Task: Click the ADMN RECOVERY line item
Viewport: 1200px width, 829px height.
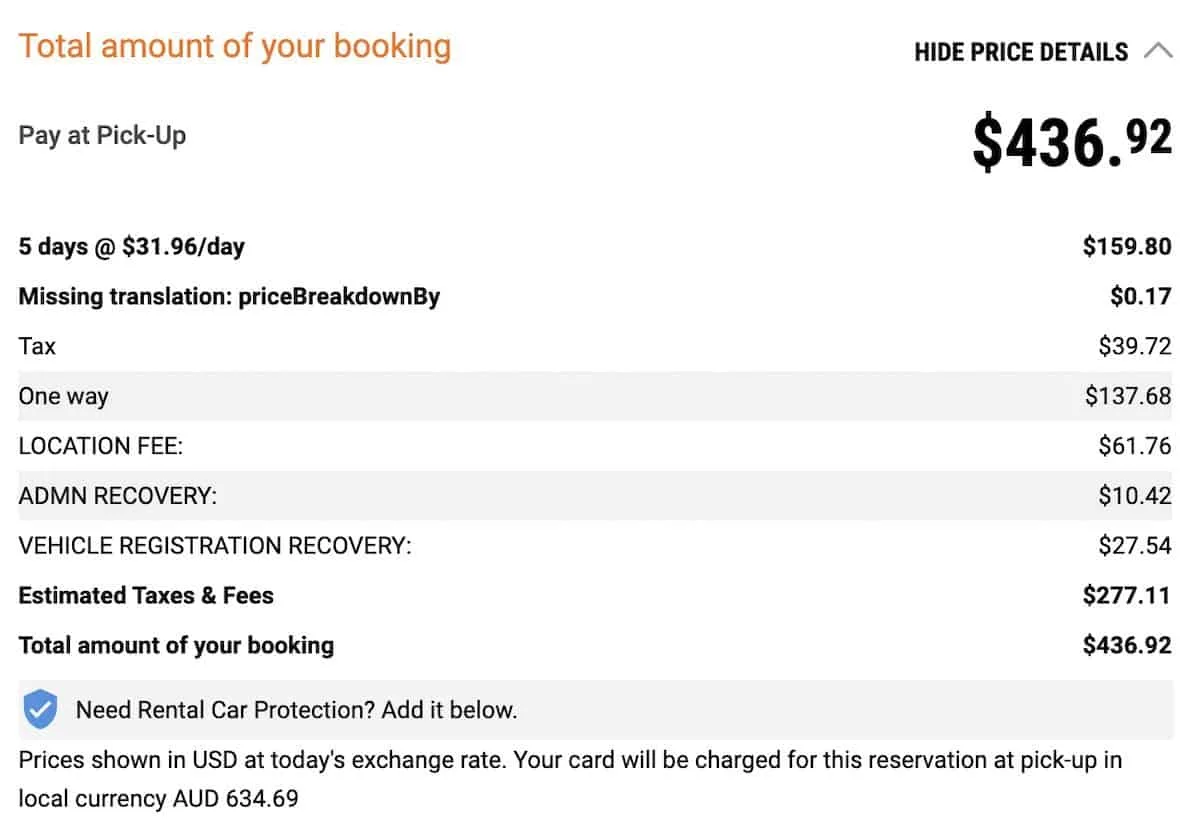Action: tap(595, 496)
